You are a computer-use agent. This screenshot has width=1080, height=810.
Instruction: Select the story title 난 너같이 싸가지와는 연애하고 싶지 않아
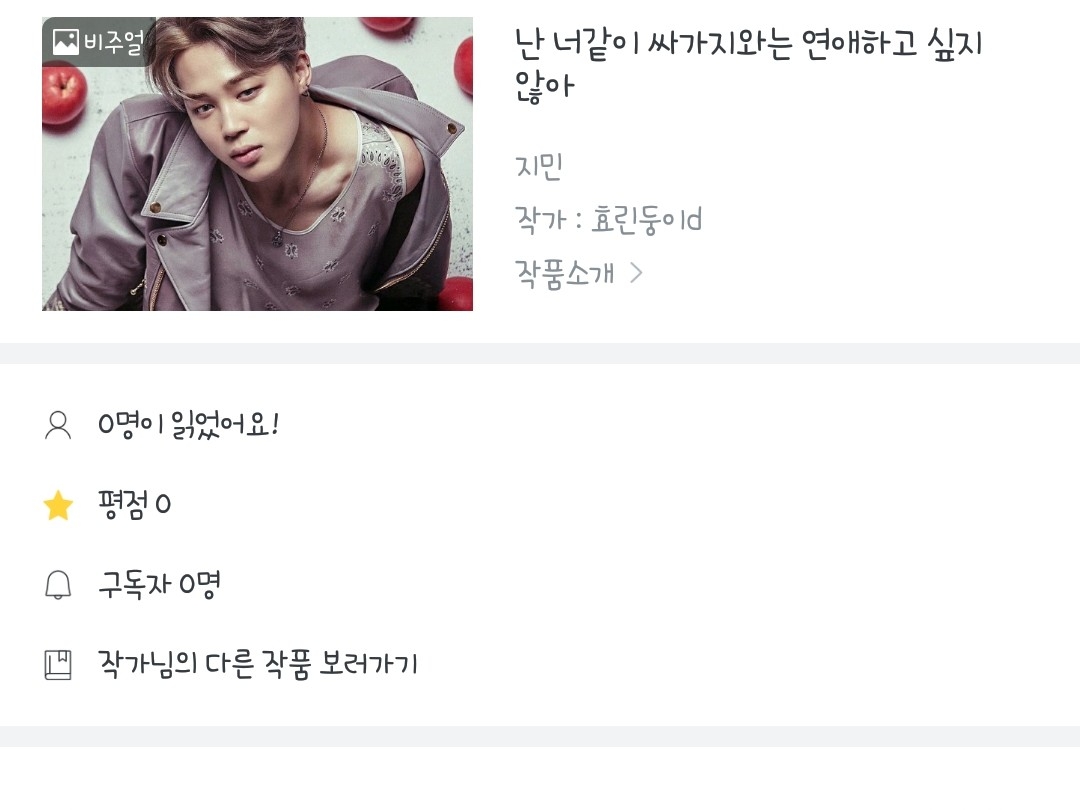point(748,64)
